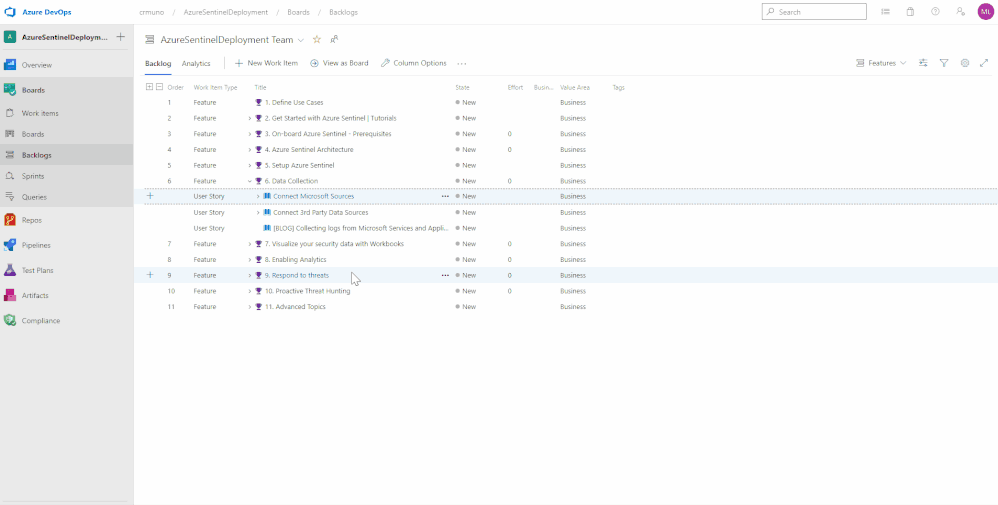The width and height of the screenshot is (998, 505).
Task: Expand feature 9. Respond to threats
Action: point(250,275)
